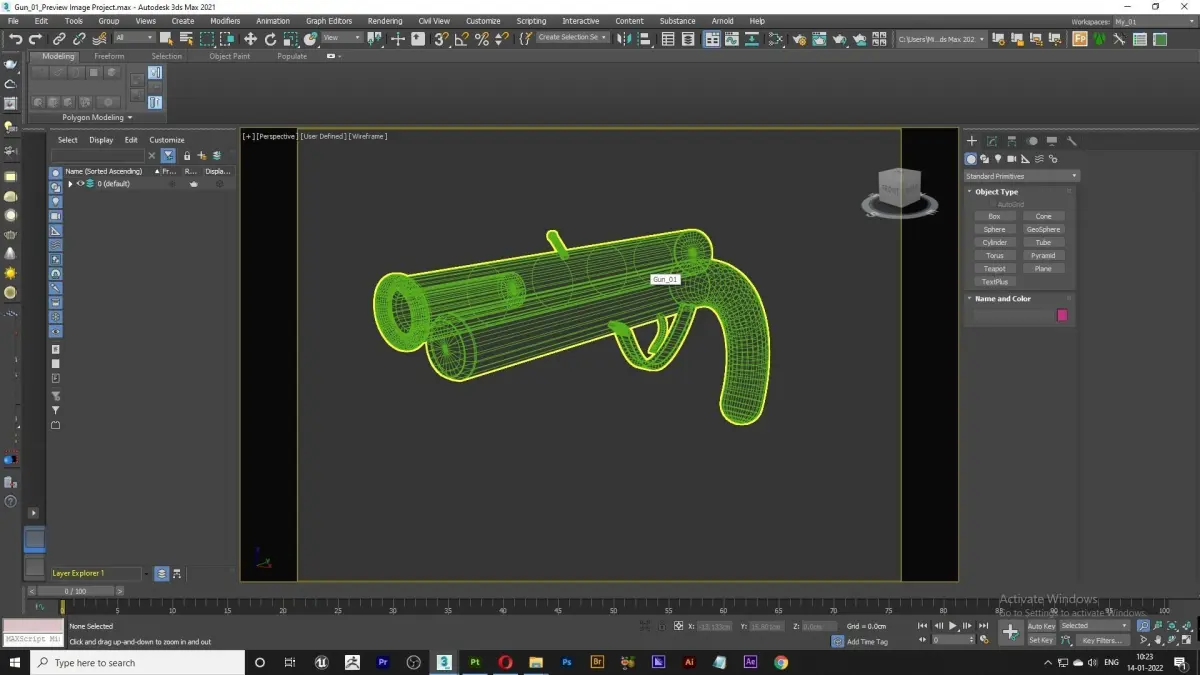Create a Sphere primitive
This screenshot has width=1200, height=675.
coord(994,229)
